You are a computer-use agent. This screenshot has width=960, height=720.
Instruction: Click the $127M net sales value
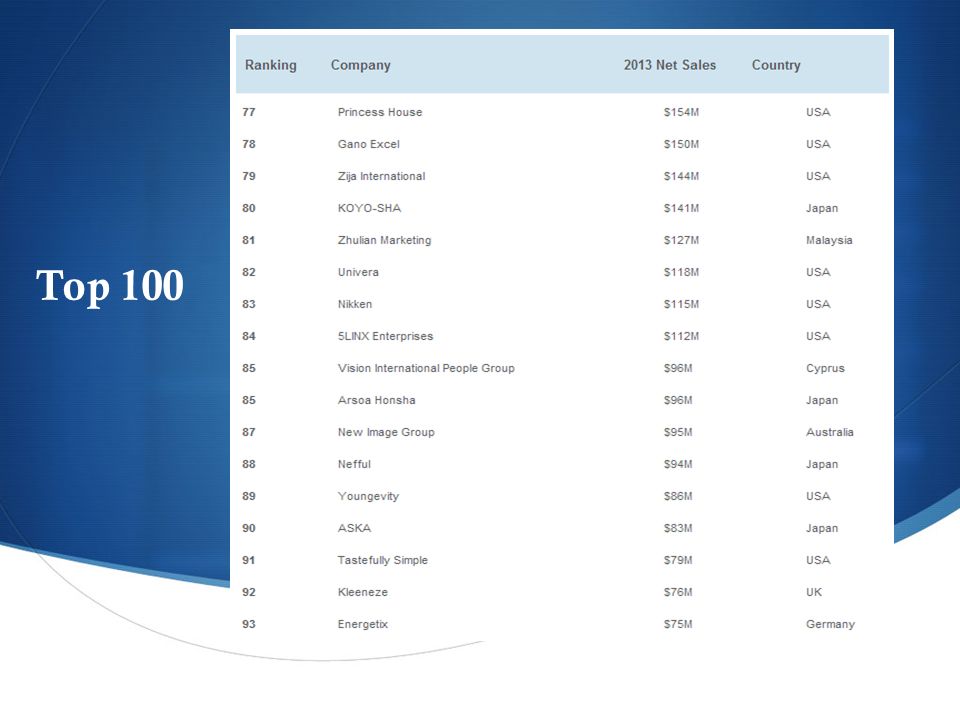681,240
